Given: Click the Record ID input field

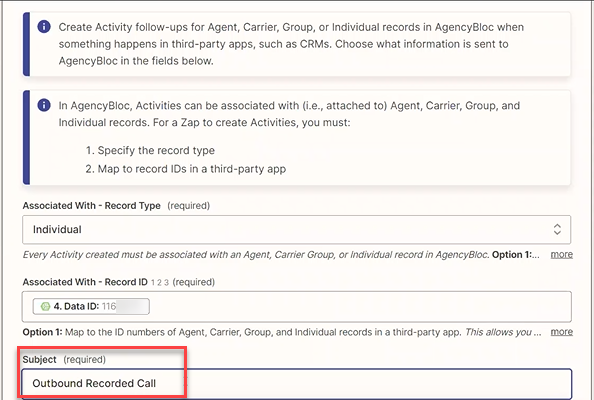Looking at the screenshot, I should (296, 306).
